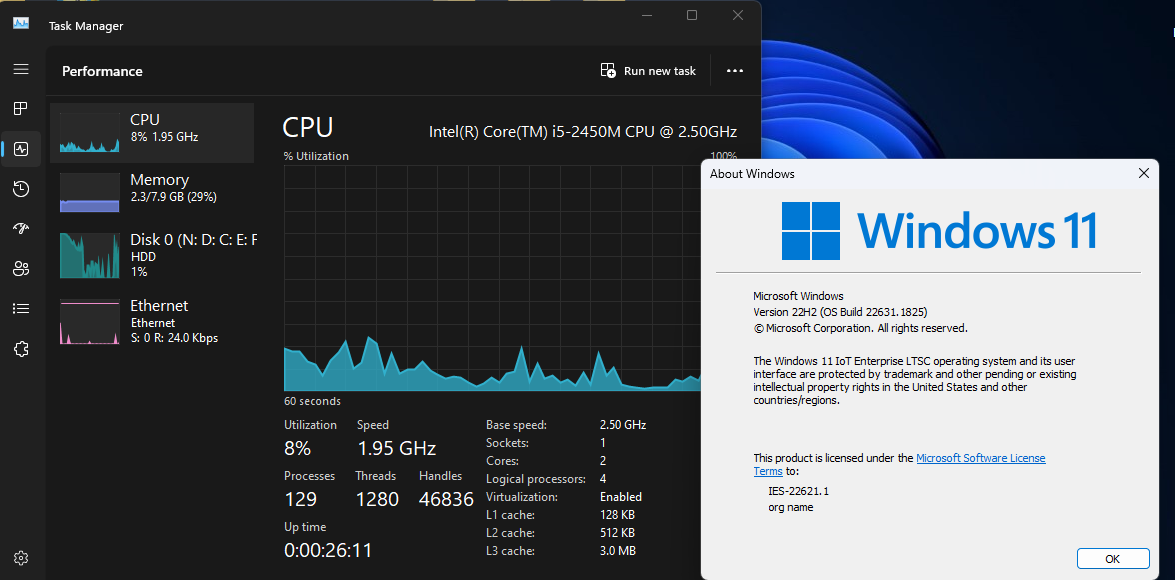The image size is (1175, 580).
Task: Open the App history sidebar icon
Action: [21, 189]
